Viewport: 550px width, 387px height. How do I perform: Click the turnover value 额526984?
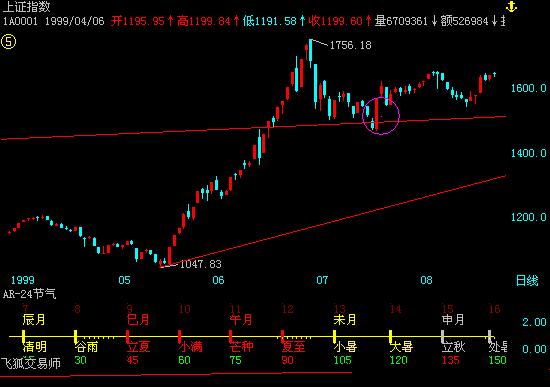464,21
